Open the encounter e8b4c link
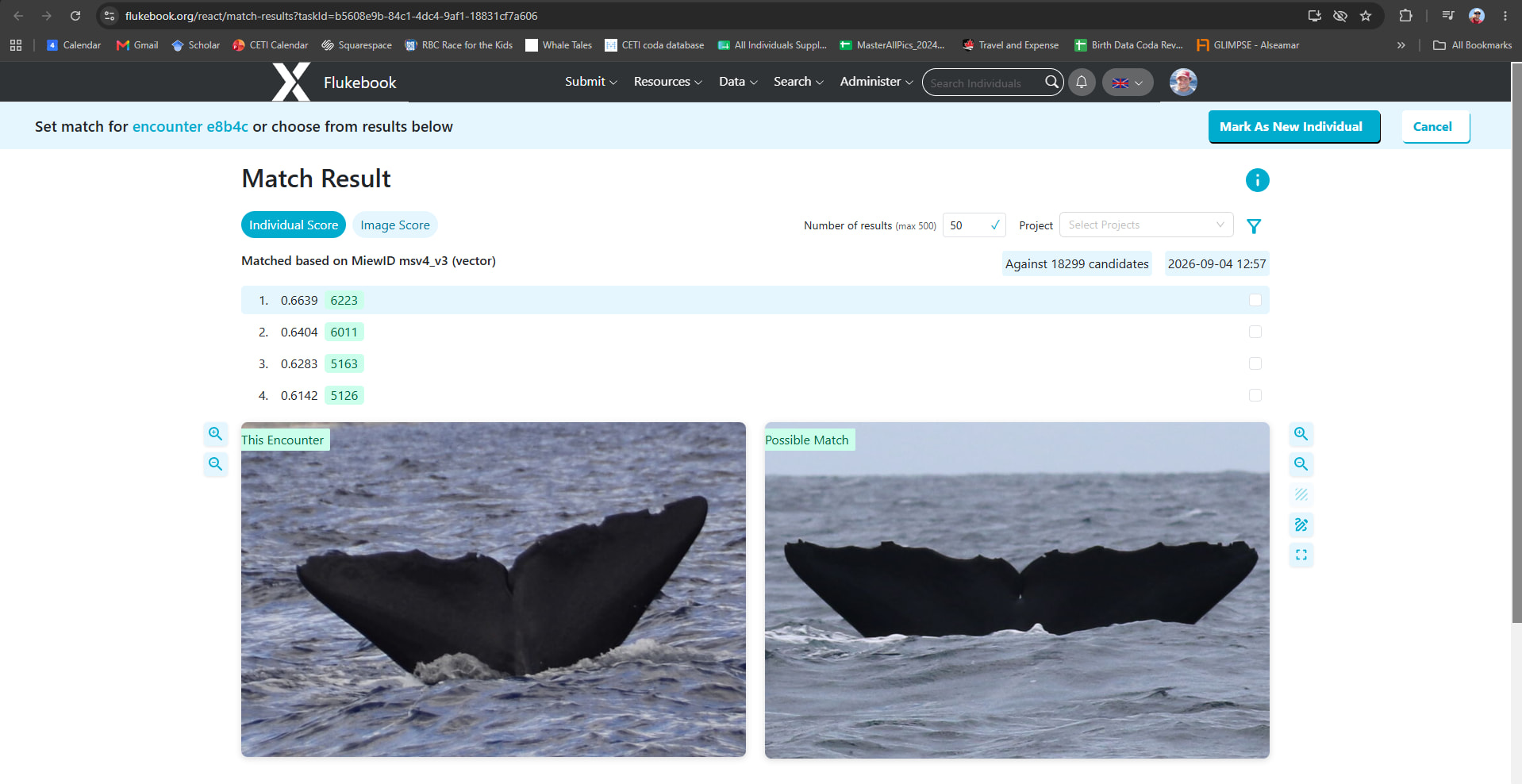 click(190, 127)
